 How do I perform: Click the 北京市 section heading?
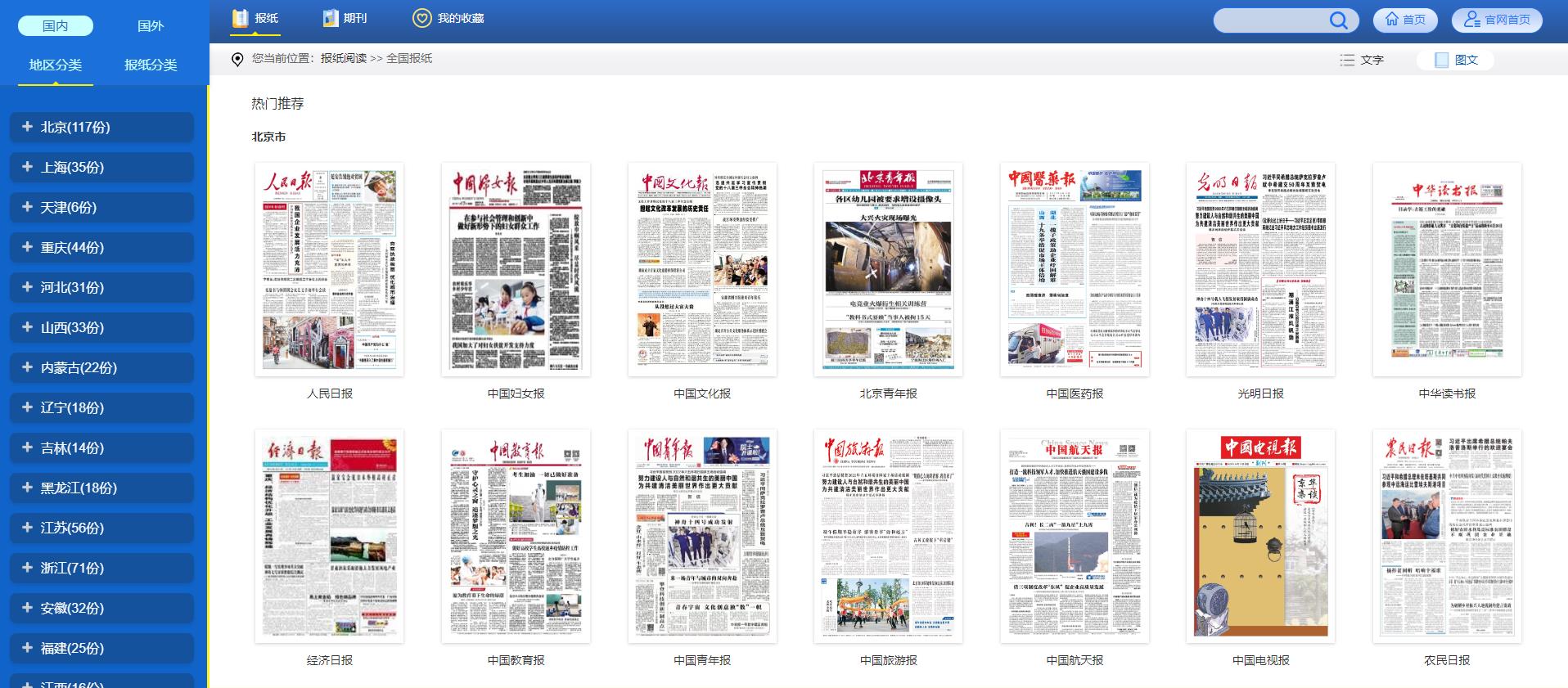point(268,137)
